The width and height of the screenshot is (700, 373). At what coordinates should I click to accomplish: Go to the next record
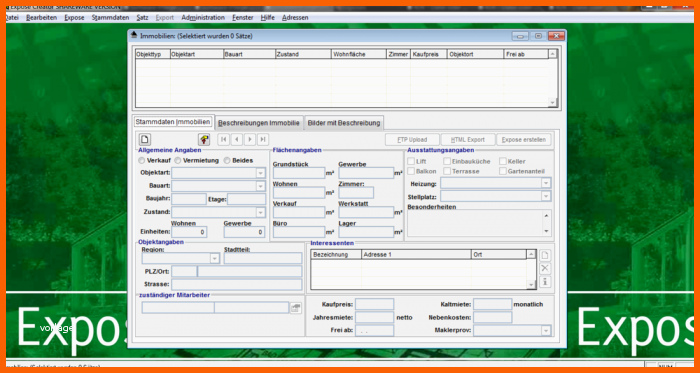(x=250, y=140)
